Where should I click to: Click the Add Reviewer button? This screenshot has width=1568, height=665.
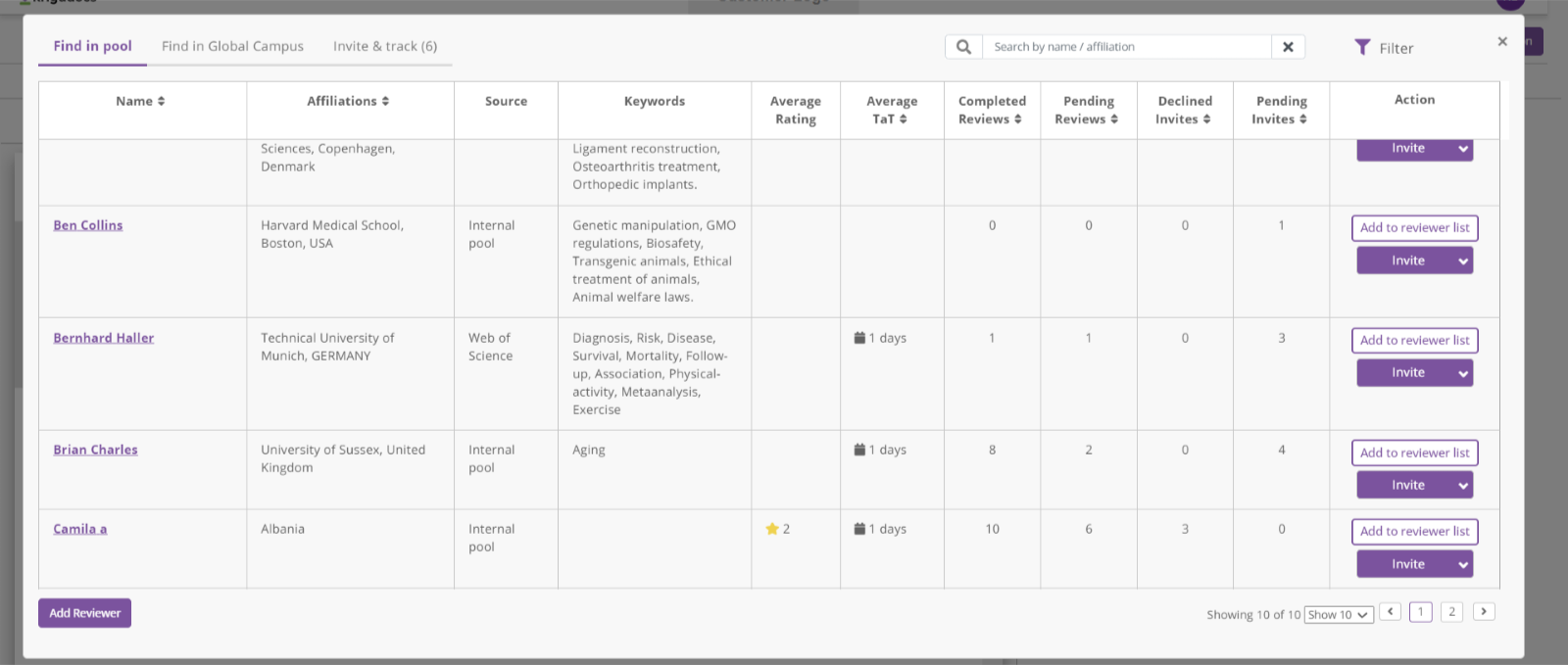pos(84,613)
